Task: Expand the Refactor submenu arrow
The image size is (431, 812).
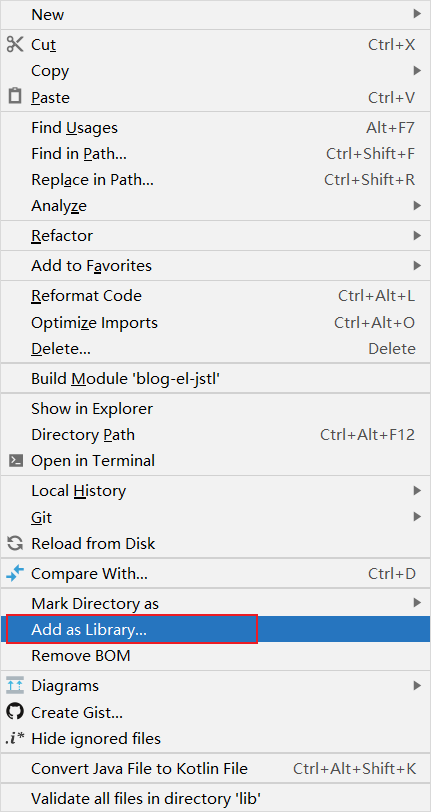Action: 417,236
